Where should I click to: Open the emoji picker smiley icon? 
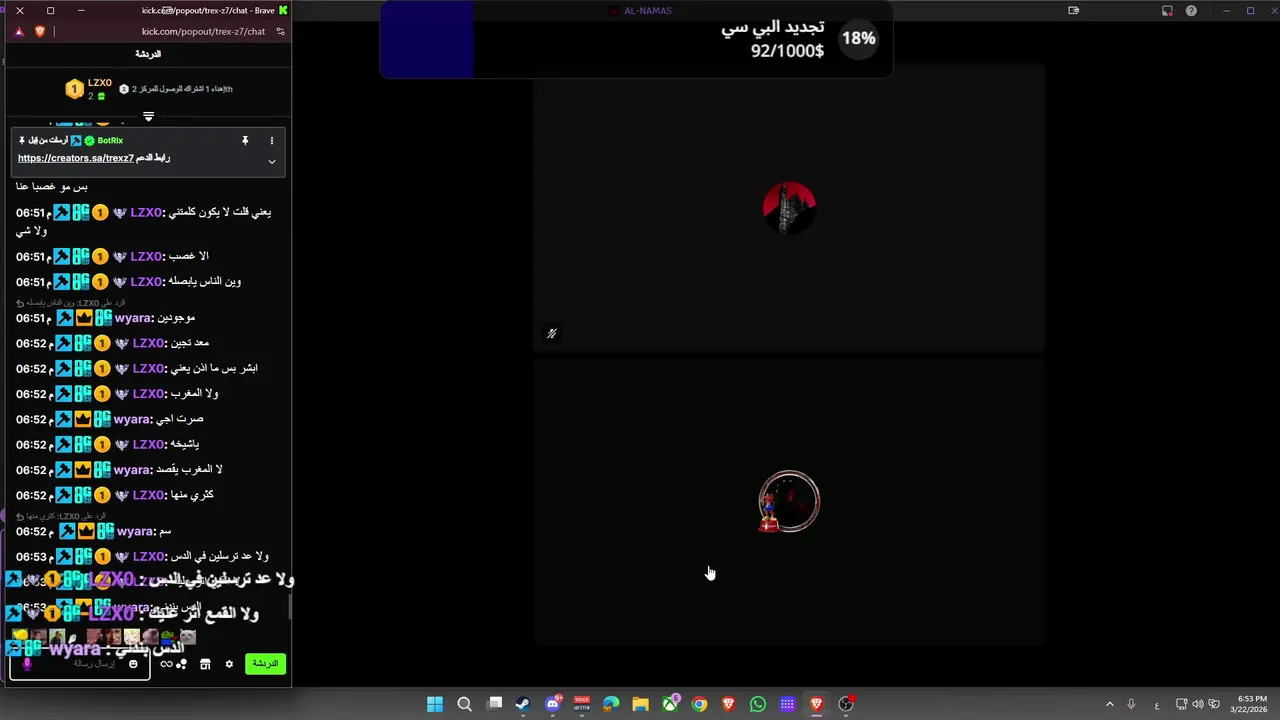pos(133,664)
